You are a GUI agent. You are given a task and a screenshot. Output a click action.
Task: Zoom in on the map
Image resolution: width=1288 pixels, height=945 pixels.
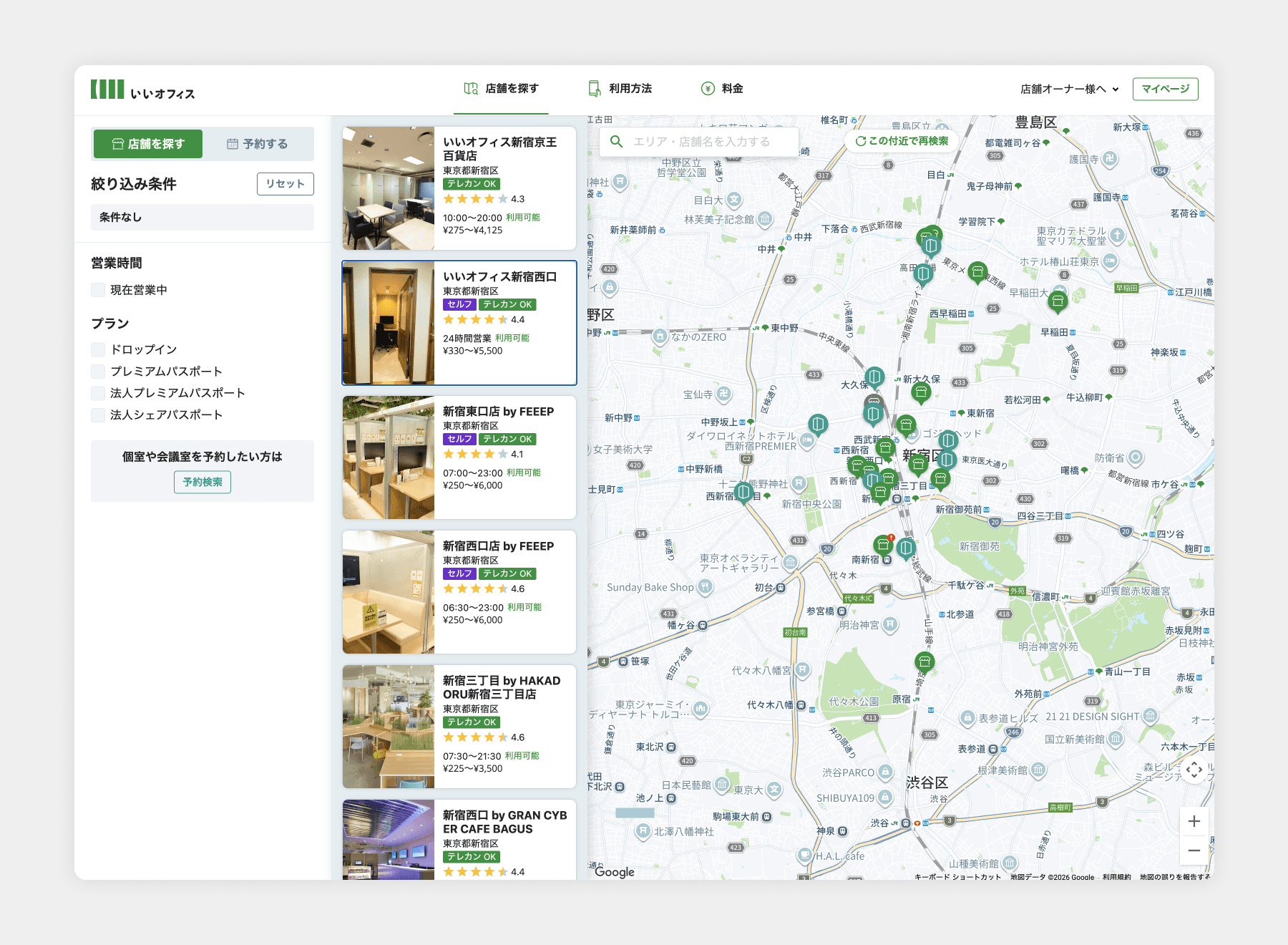click(x=1194, y=821)
